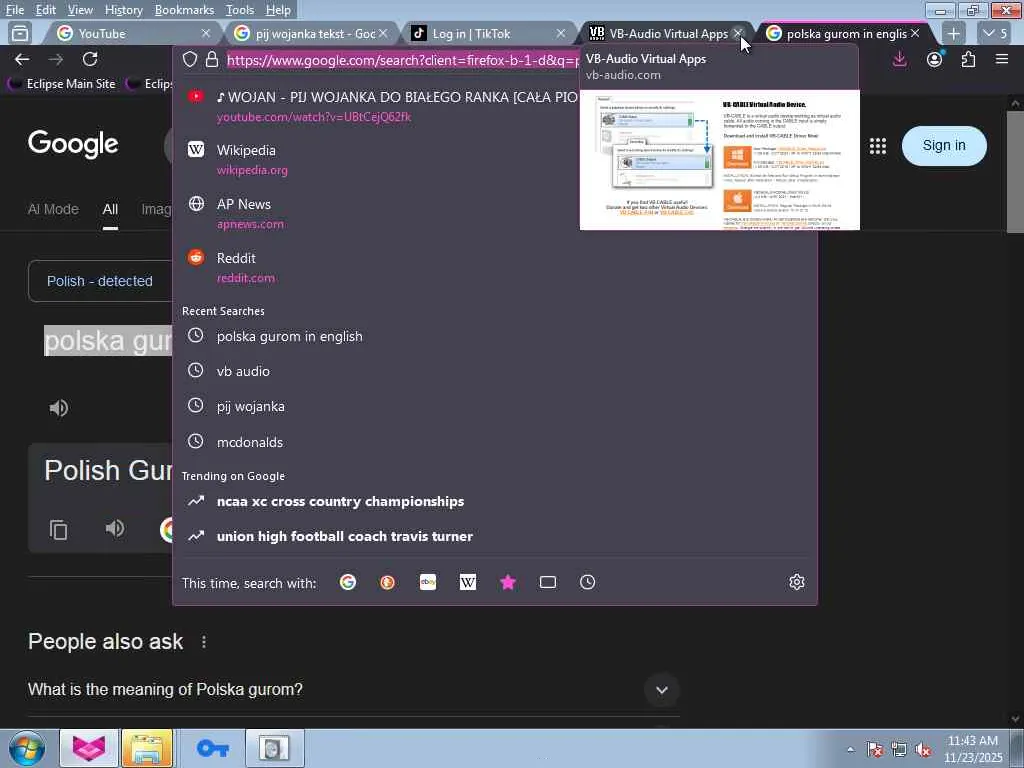Open a new tab with plus button
This screenshot has width=1024, height=768.
(x=953, y=33)
